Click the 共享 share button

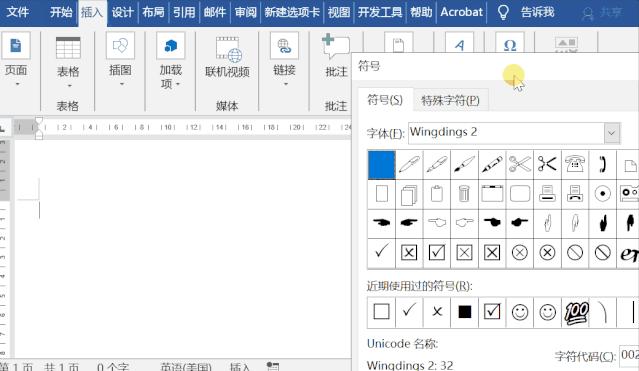(x=602, y=13)
